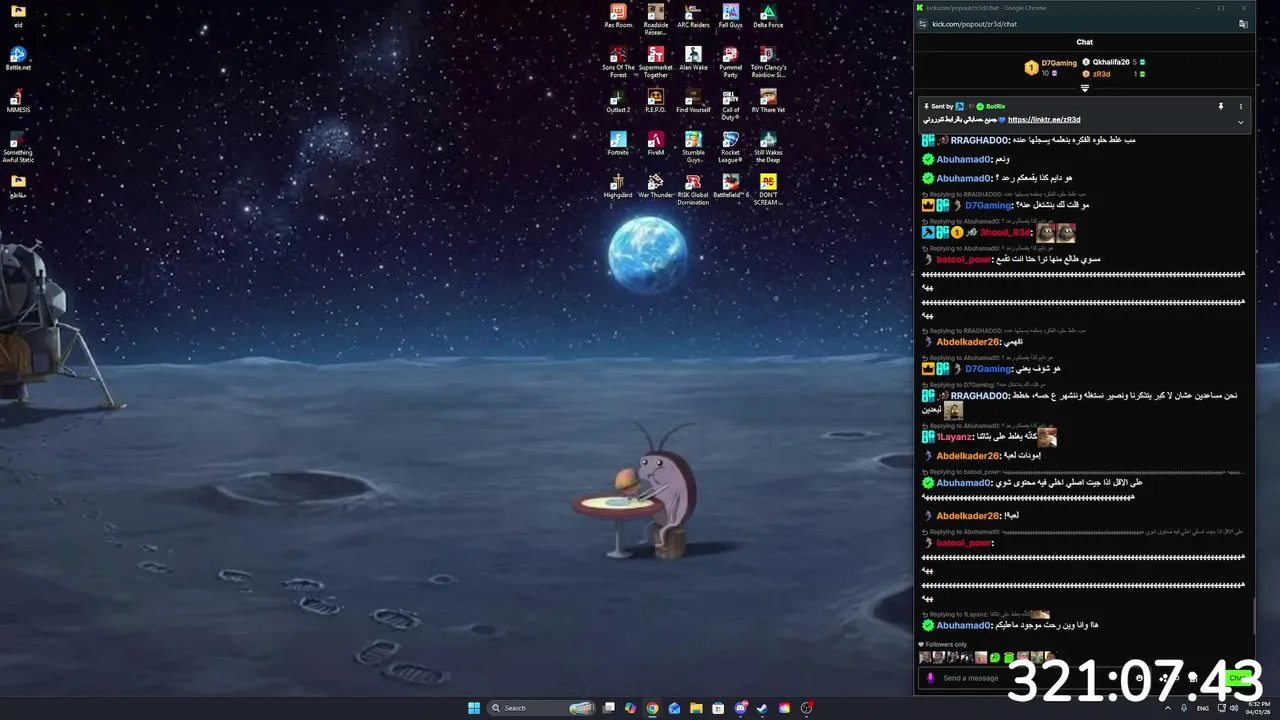Image resolution: width=1280 pixels, height=720 pixels.
Task: Open Discord from the taskbar
Action: point(740,708)
